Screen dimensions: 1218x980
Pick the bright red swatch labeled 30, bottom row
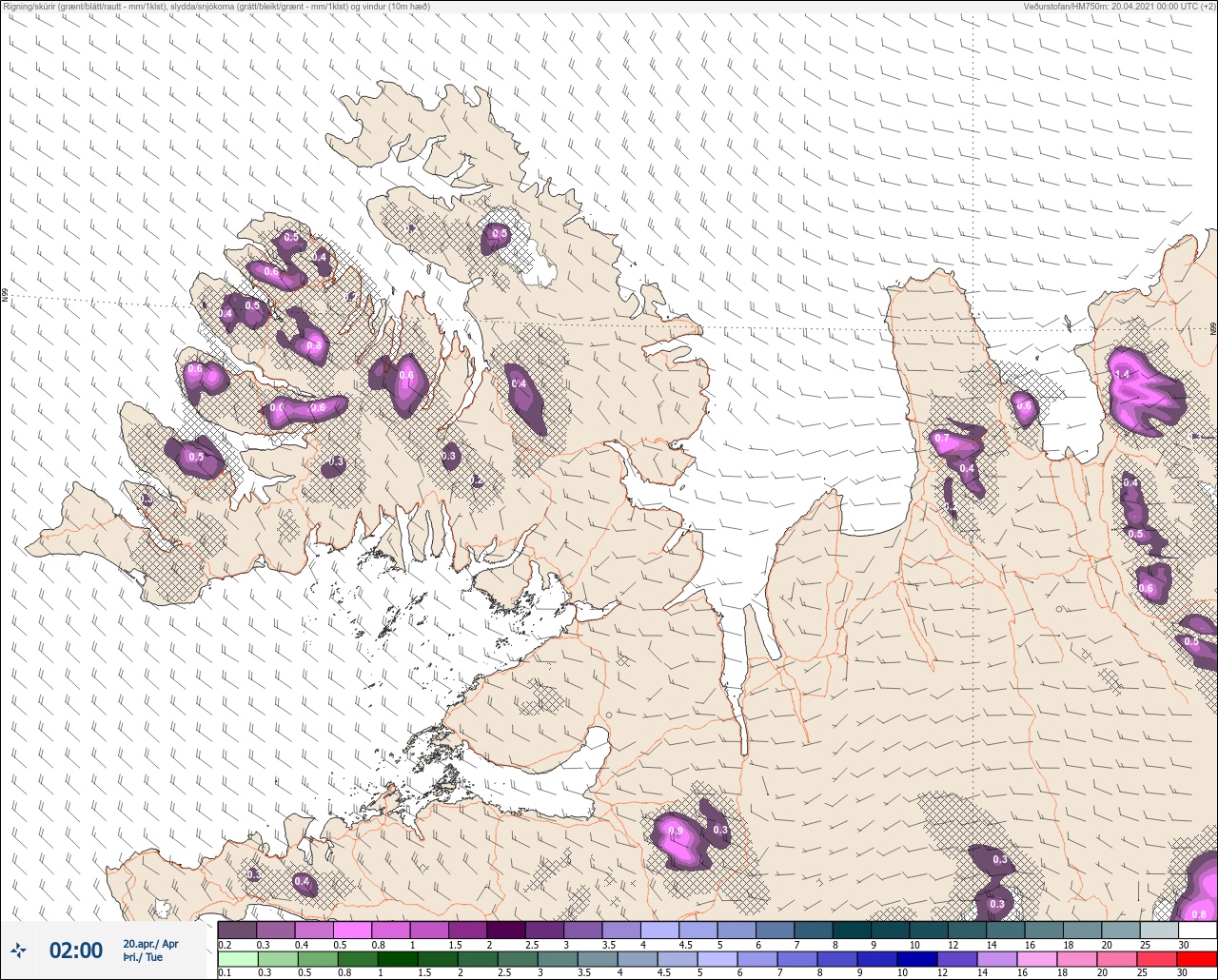click(x=1198, y=958)
